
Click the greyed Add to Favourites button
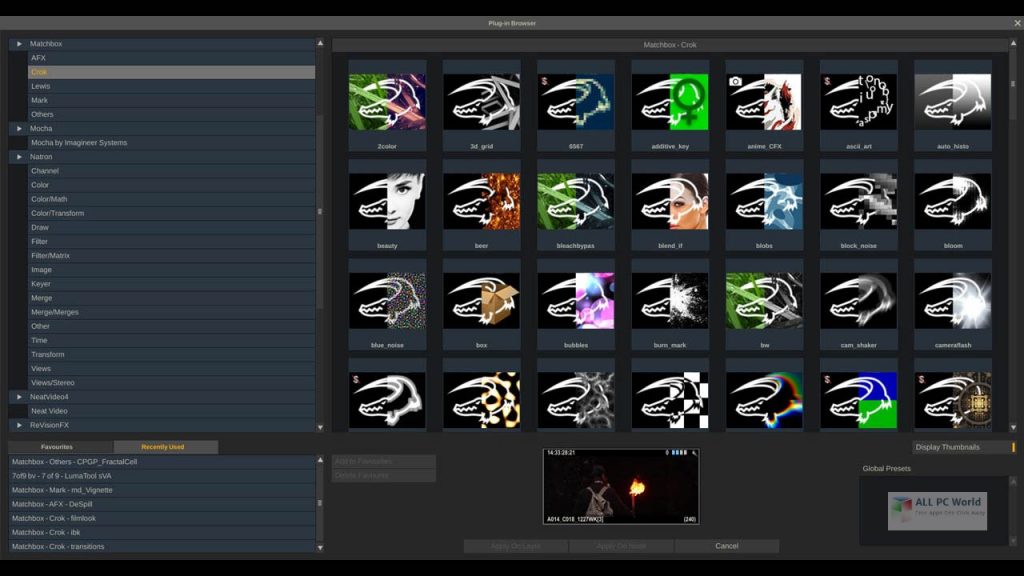(383, 462)
